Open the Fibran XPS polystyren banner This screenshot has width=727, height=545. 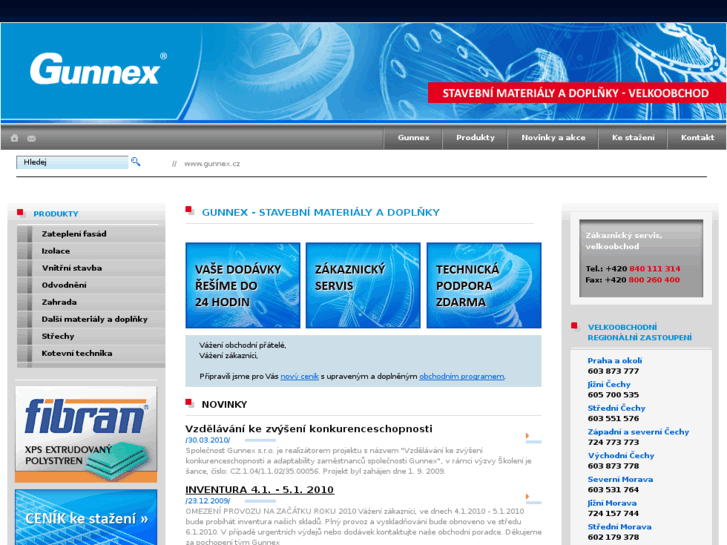(x=86, y=434)
